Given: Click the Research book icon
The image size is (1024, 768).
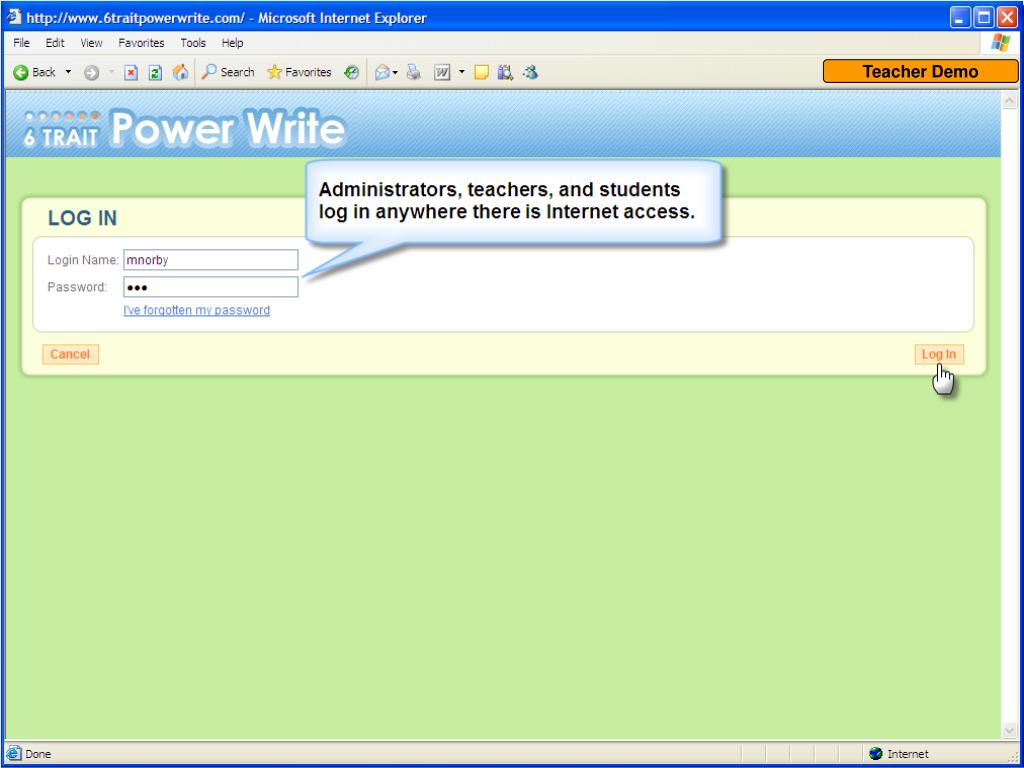Looking at the screenshot, I should point(505,72).
